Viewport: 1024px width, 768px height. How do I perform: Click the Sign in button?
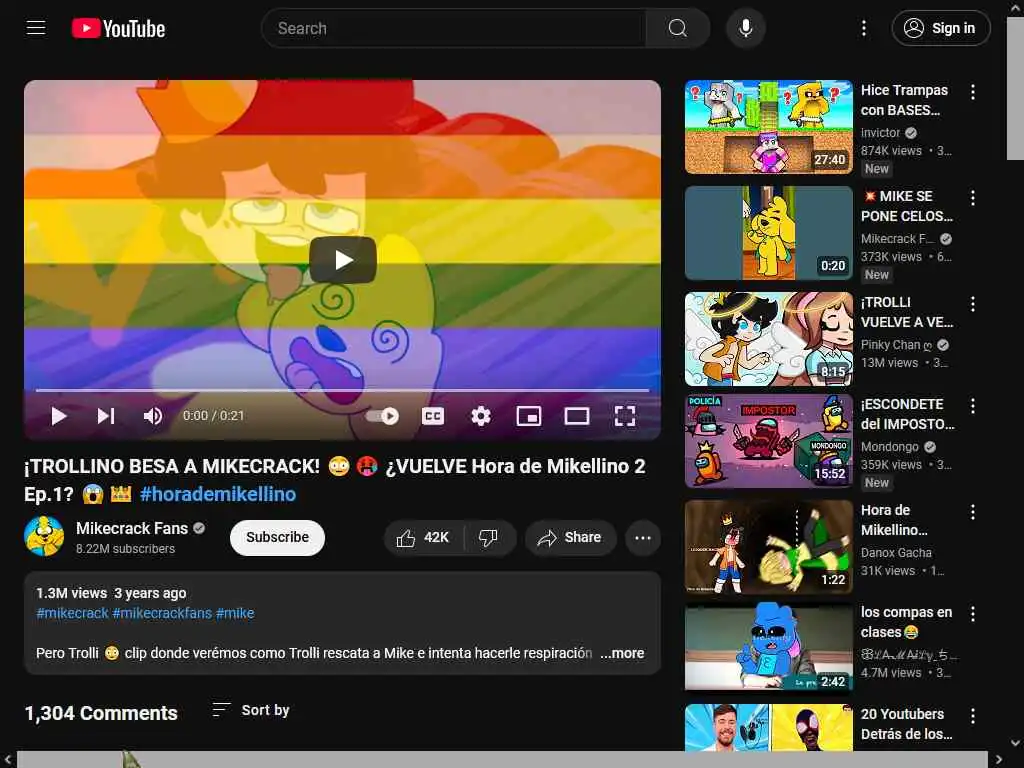click(x=940, y=28)
